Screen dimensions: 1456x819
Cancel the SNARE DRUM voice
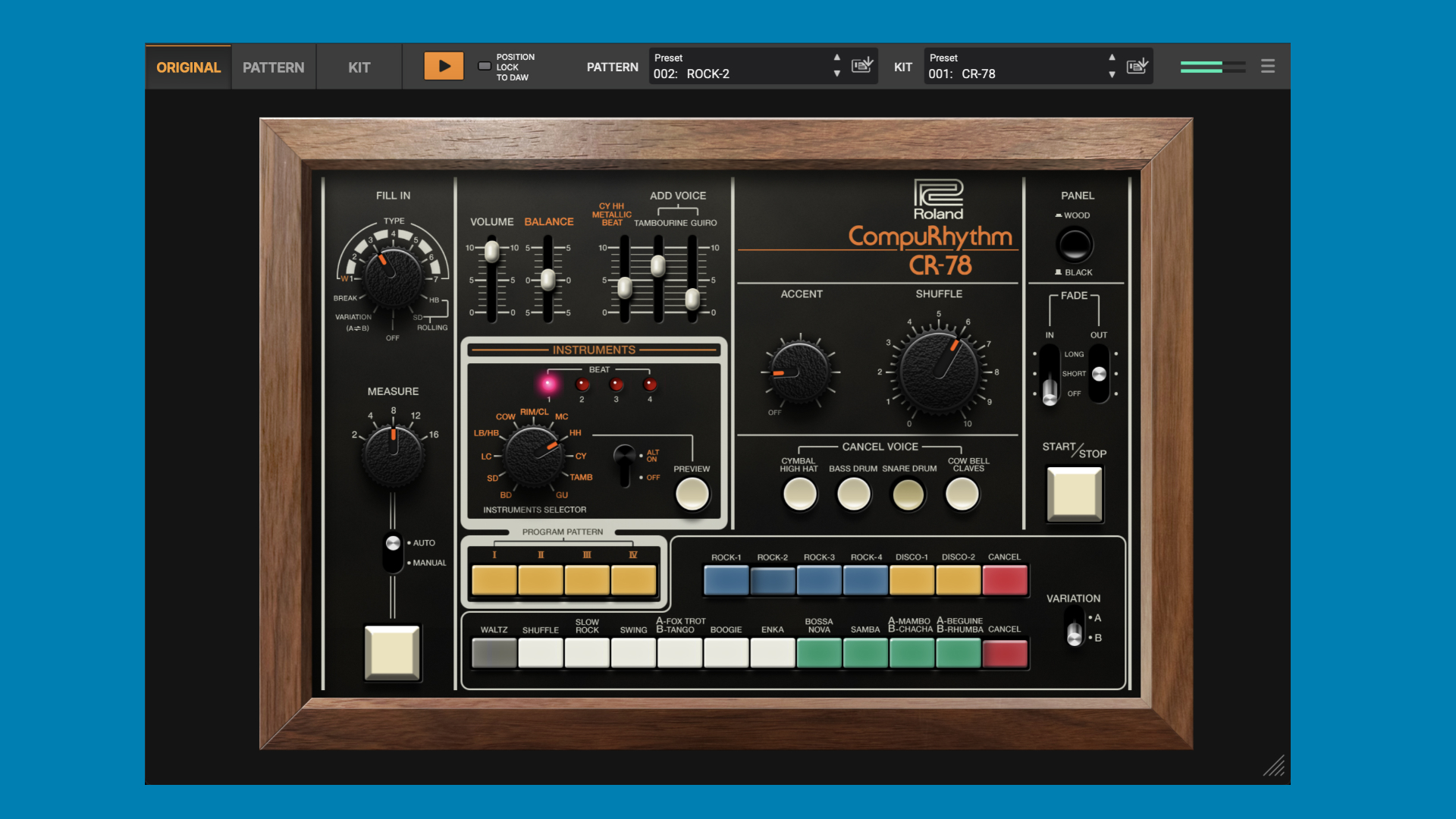coord(908,494)
